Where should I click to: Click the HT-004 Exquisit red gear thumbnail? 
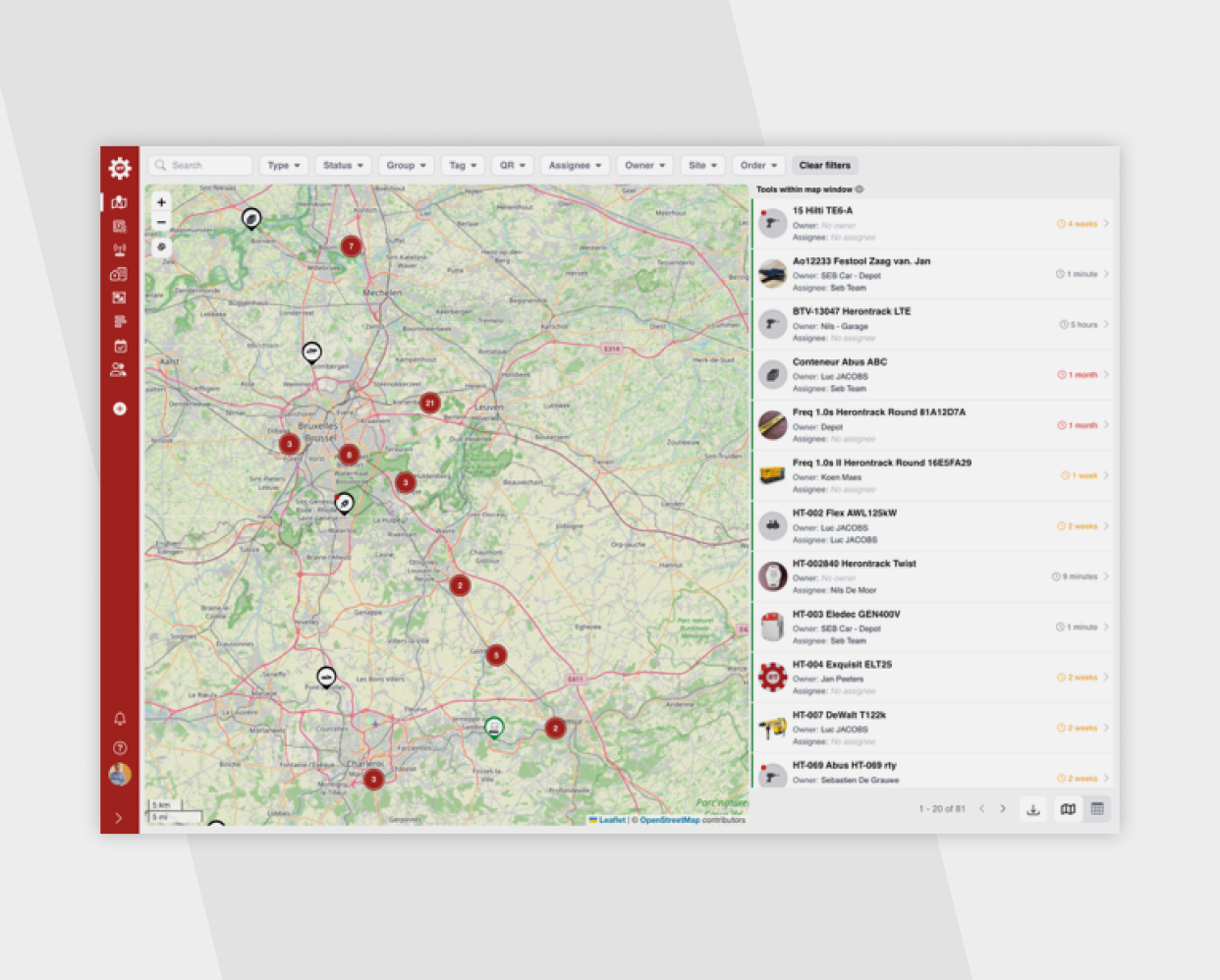coord(773,677)
